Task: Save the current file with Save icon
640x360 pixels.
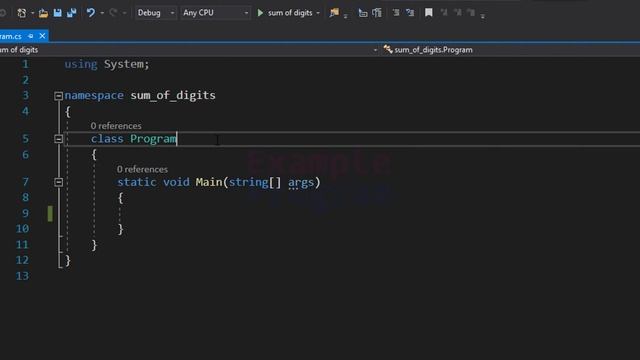Action: (58, 13)
